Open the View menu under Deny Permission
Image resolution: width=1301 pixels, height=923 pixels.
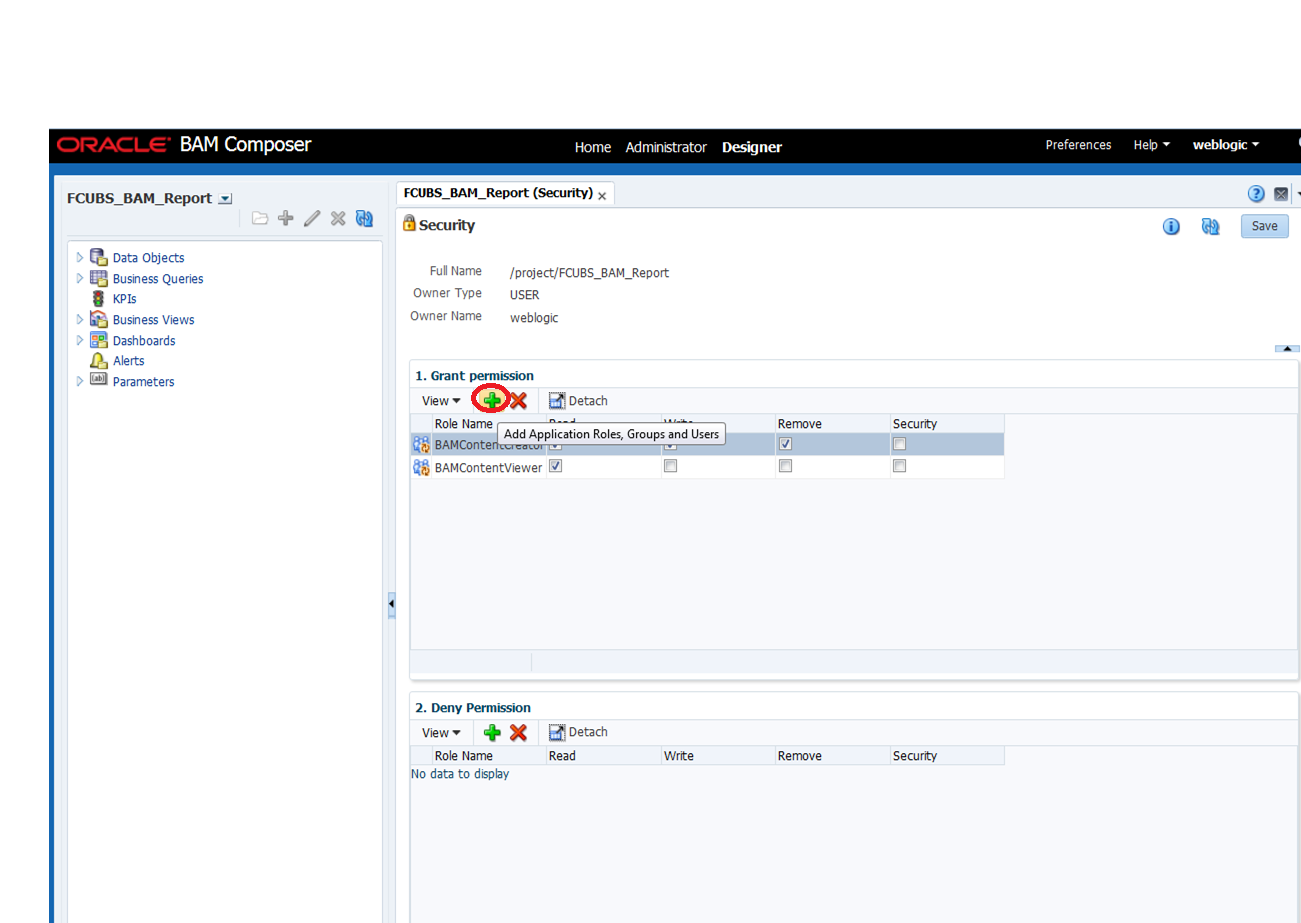click(x=441, y=733)
